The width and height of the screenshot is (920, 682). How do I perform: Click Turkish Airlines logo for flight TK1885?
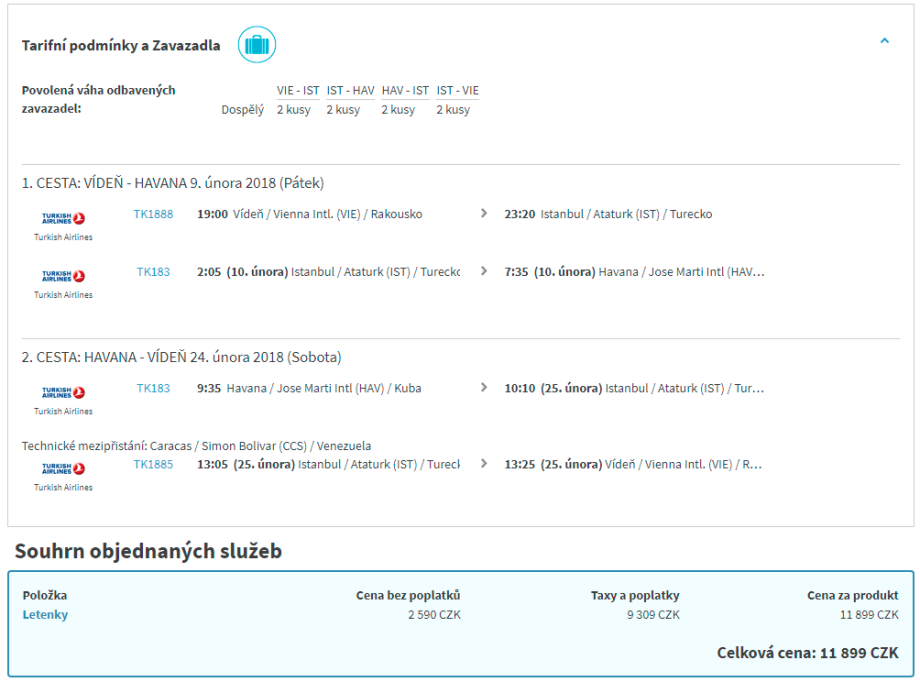[63, 468]
